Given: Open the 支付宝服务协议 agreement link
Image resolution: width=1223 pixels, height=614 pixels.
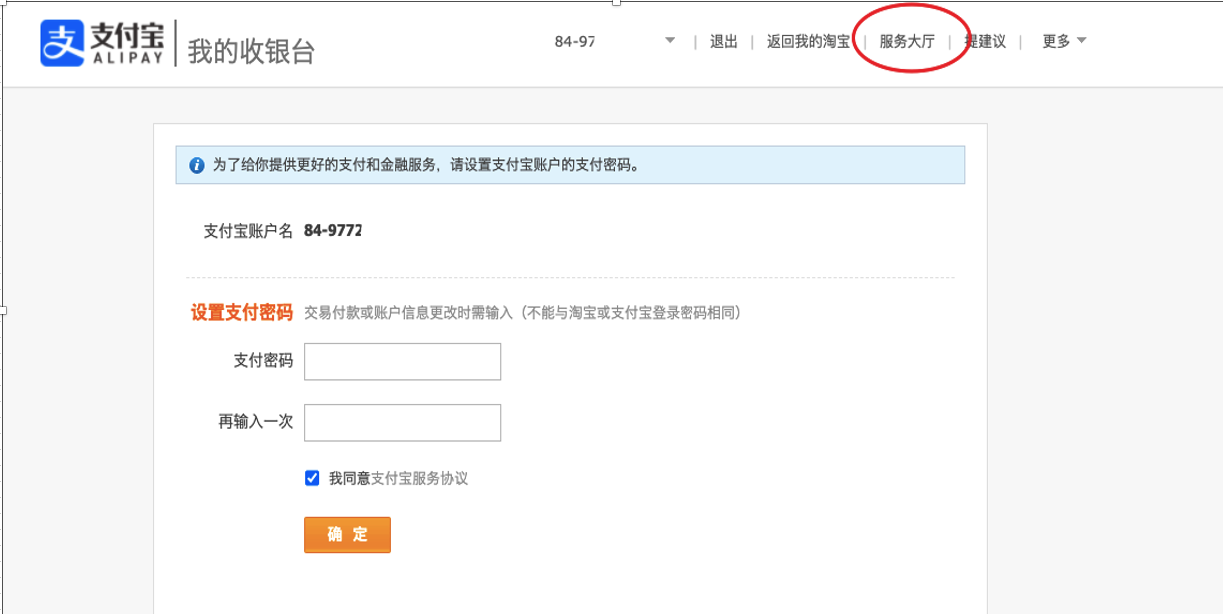Looking at the screenshot, I should 419,478.
